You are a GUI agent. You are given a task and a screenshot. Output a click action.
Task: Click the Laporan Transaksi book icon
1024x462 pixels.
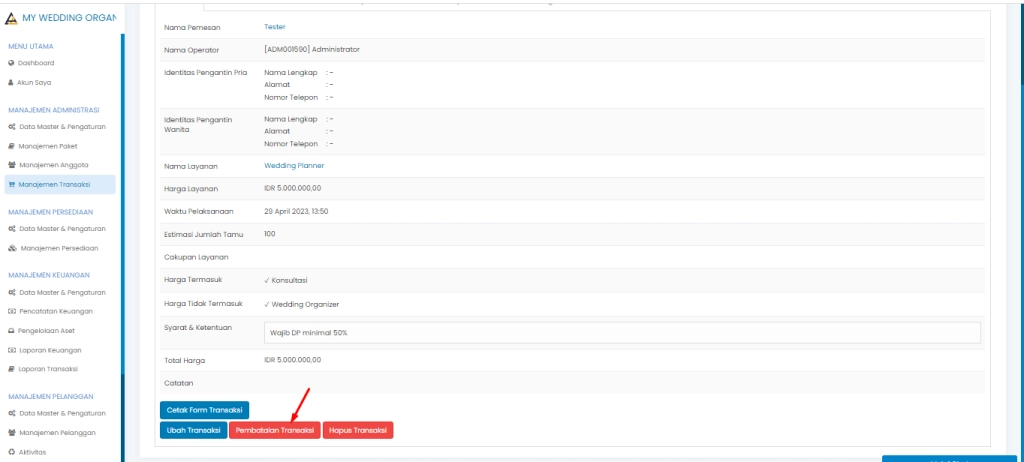[11, 369]
